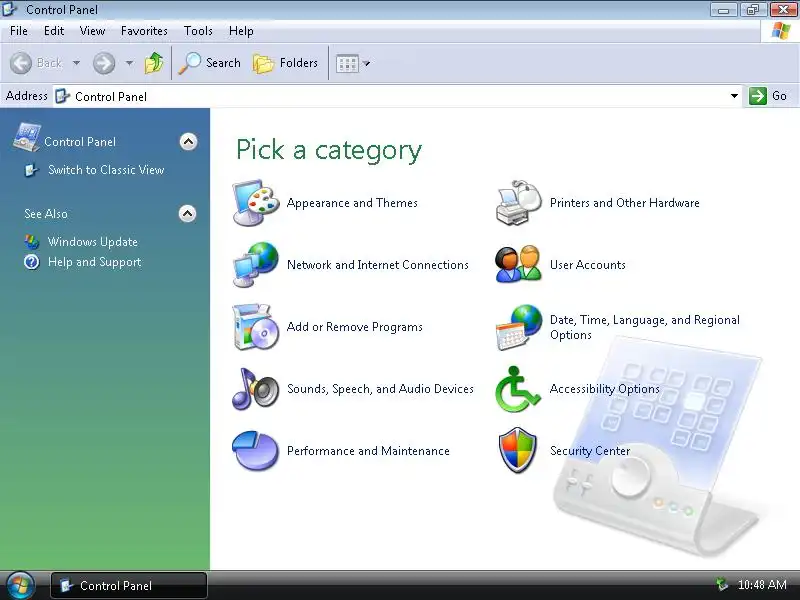Open the File menu
The height and width of the screenshot is (600, 800).
[x=19, y=31]
